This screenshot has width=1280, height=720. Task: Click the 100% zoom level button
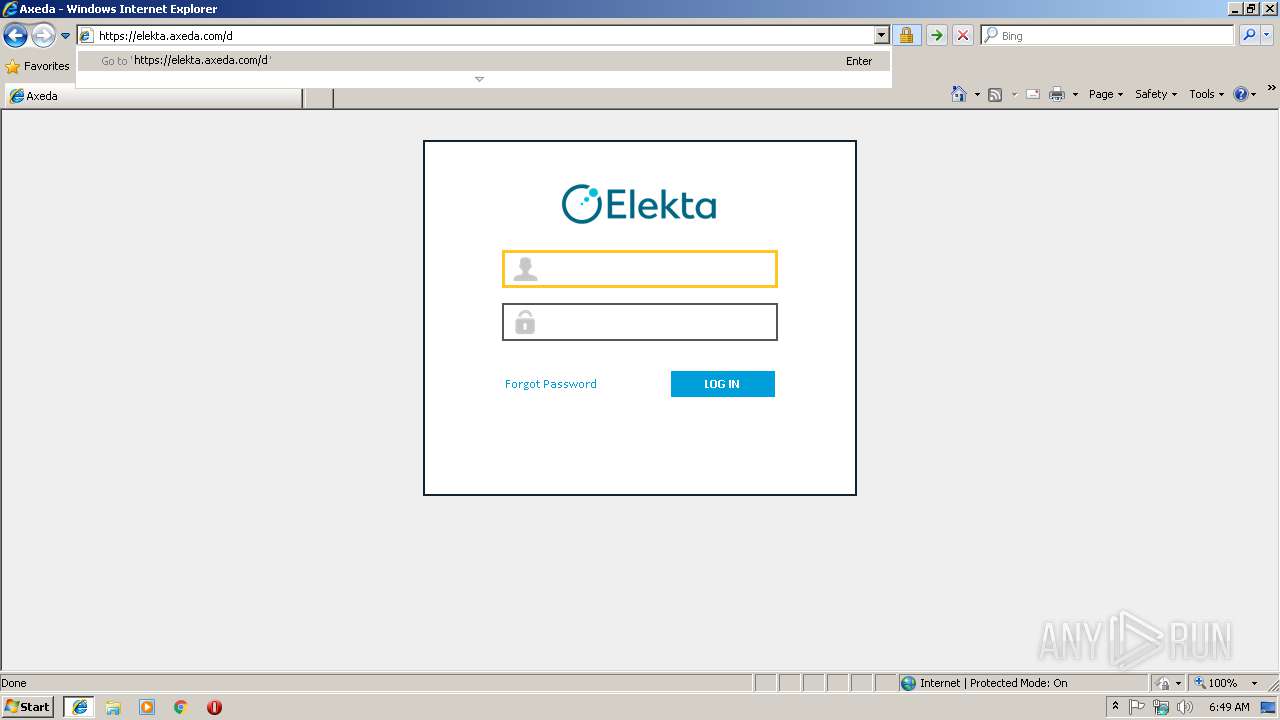[x=1216, y=683]
